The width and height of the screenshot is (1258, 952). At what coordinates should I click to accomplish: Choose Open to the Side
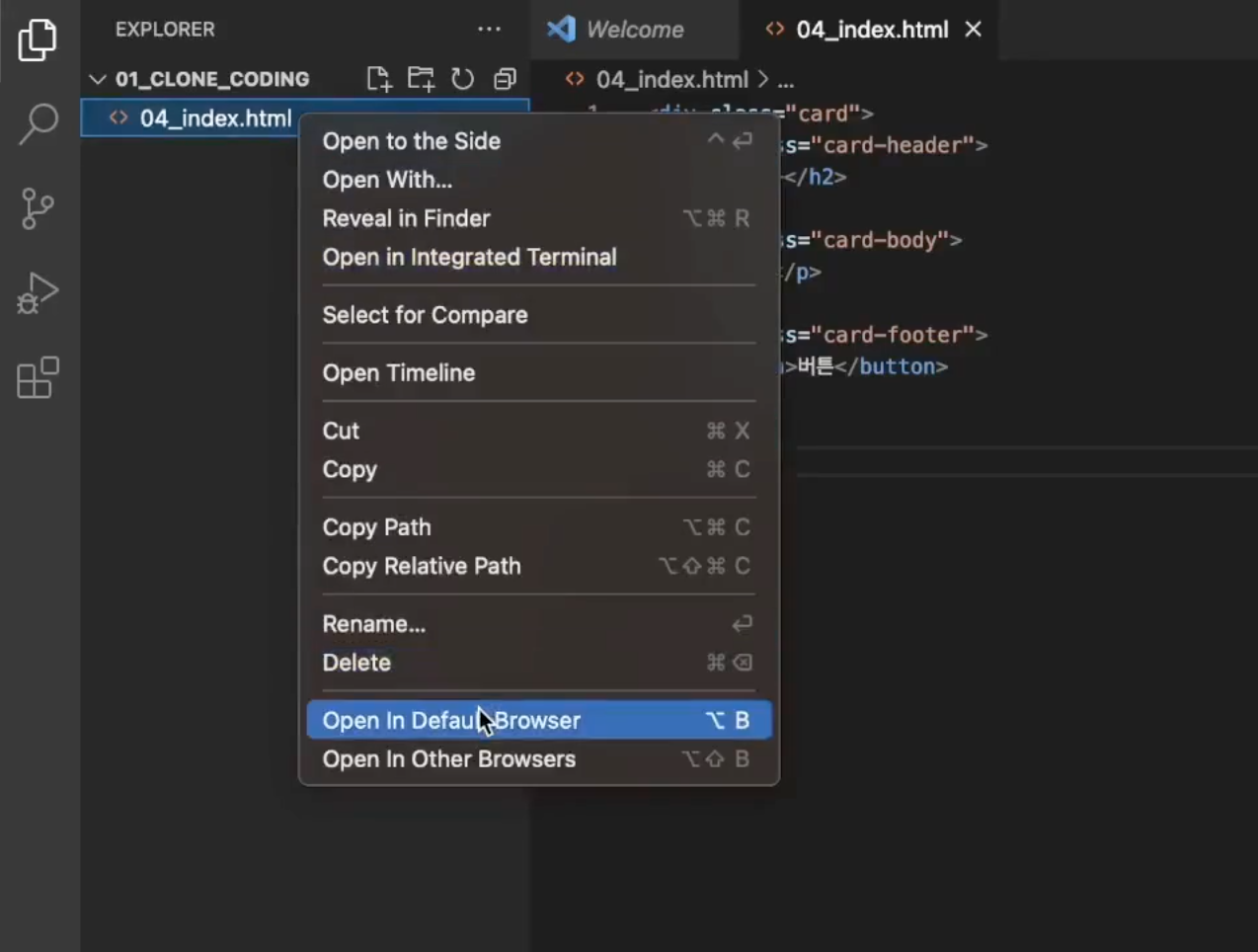click(539, 141)
